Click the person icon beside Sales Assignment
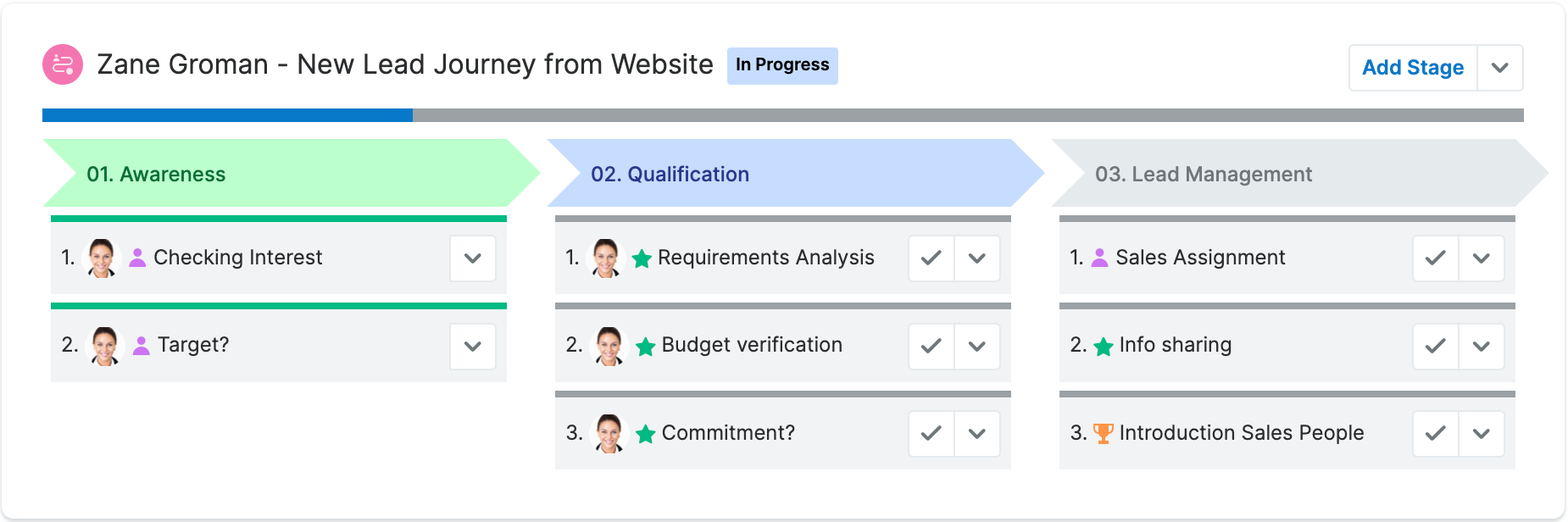The image size is (1568, 522). coord(1099,258)
